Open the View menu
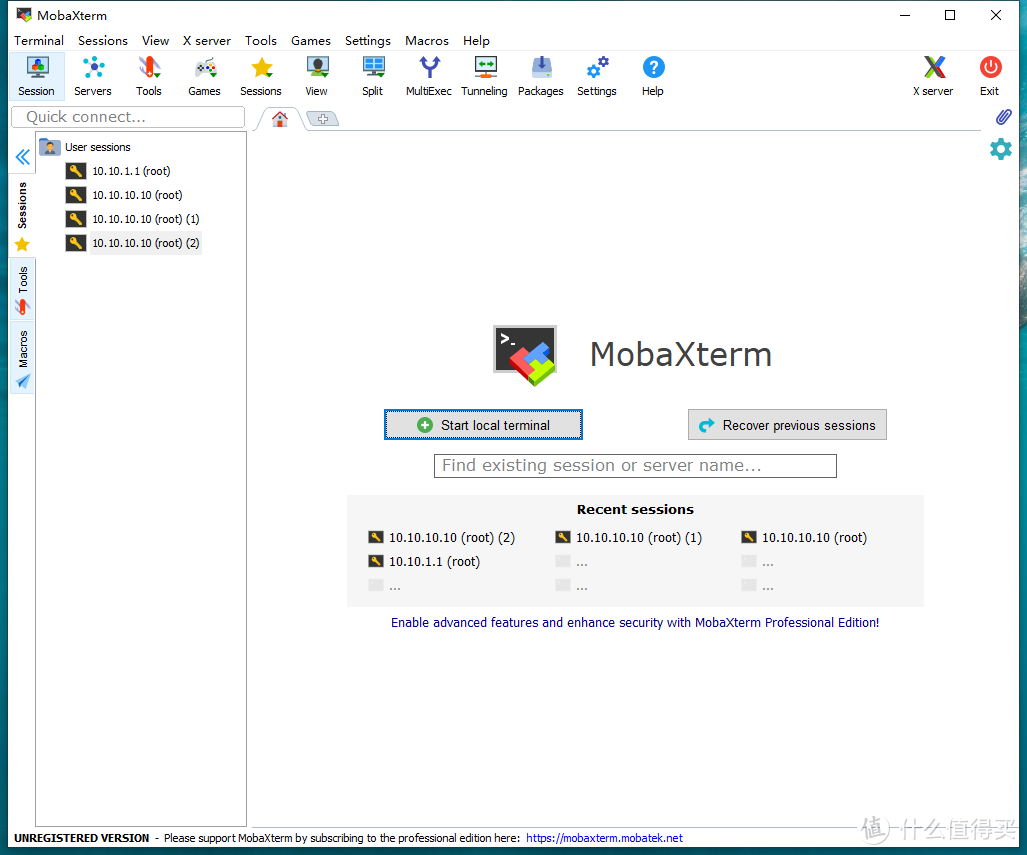The width and height of the screenshot is (1027, 855). coord(155,41)
